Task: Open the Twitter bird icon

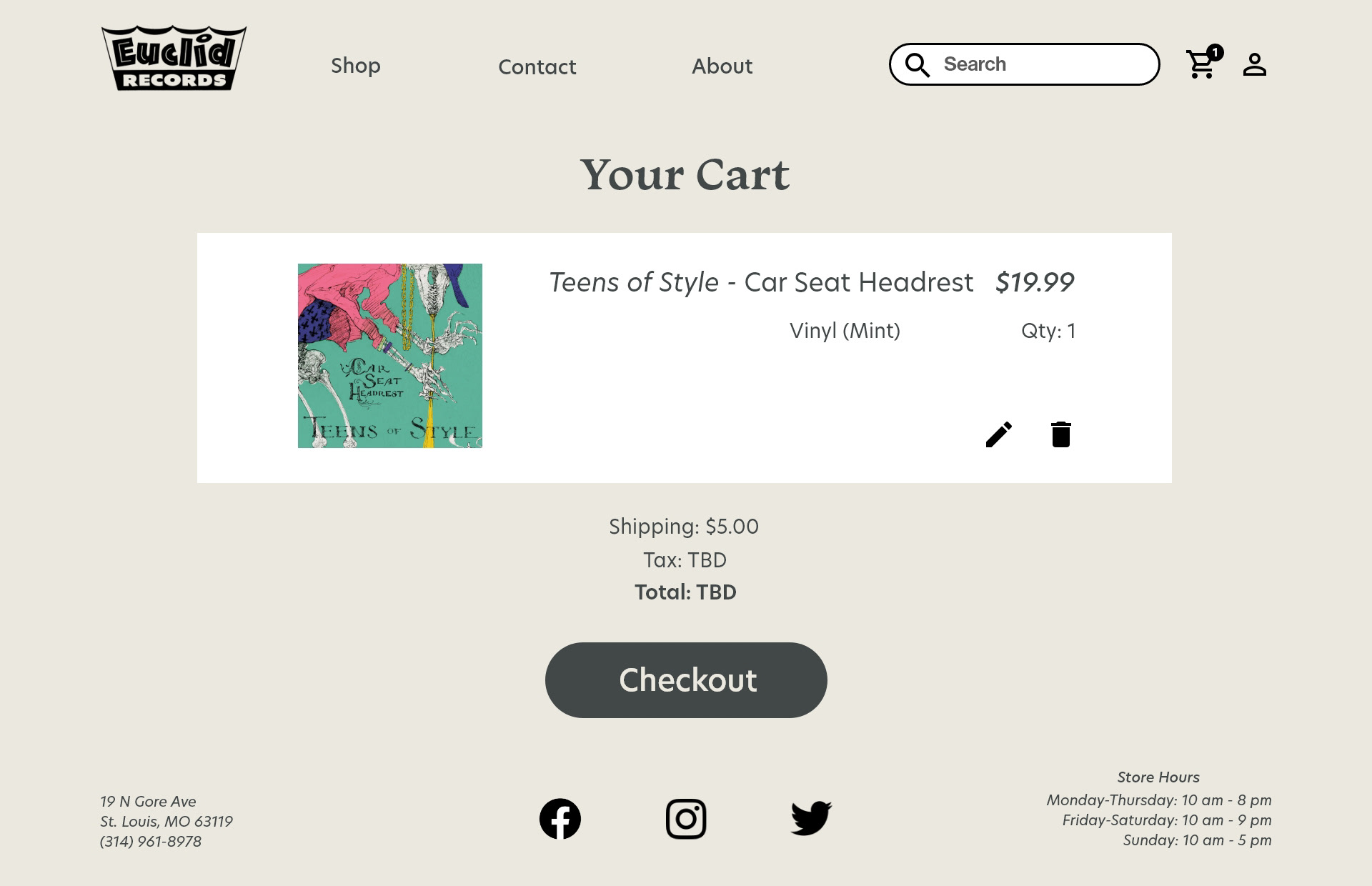Action: click(811, 819)
